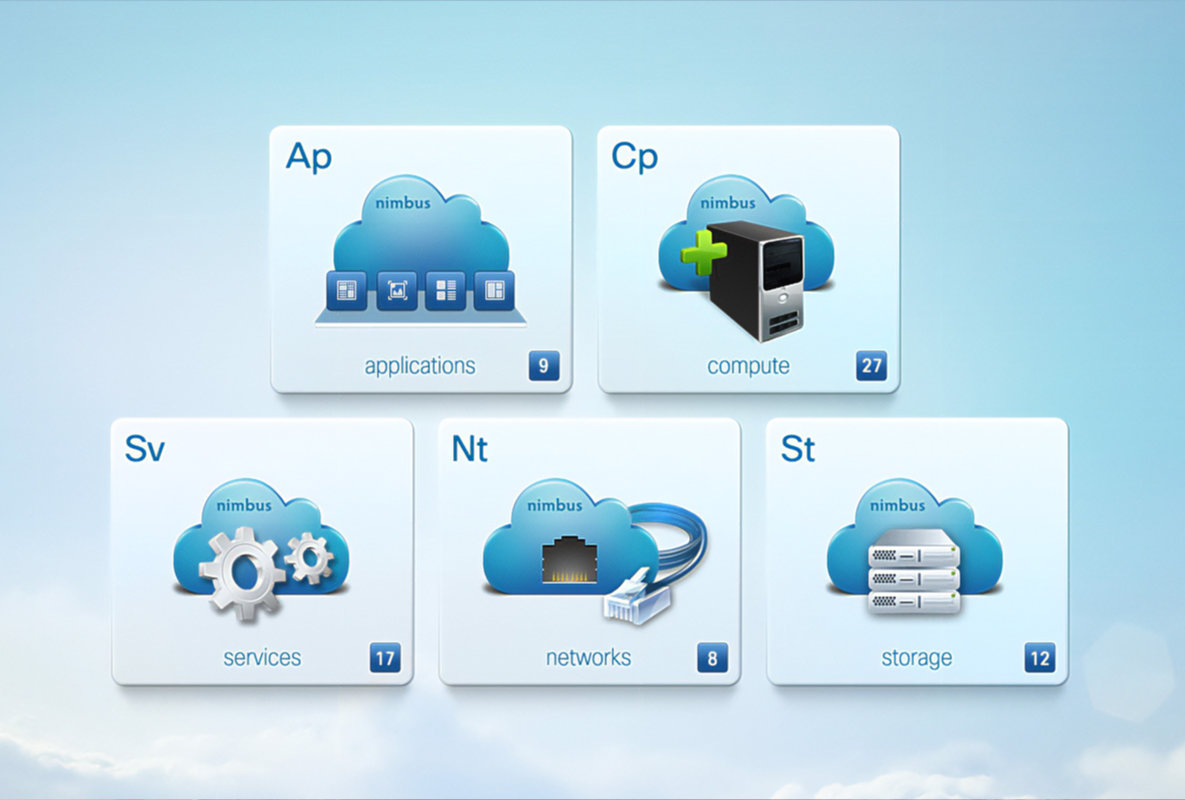This screenshot has width=1185, height=800.
Task: Click the applications count badge 9
Action: 543,366
